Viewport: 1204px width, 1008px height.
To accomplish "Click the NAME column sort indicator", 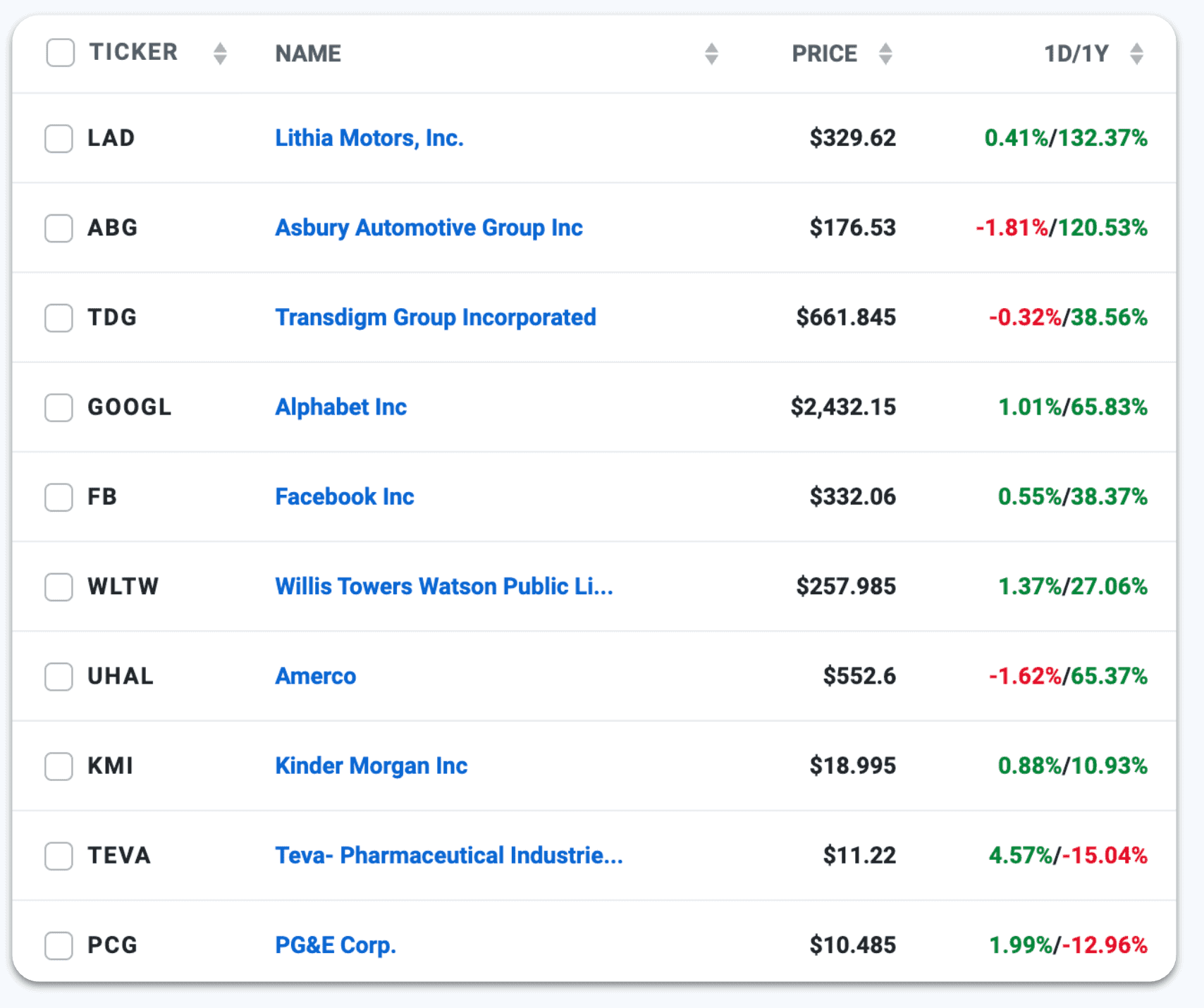I will click(x=711, y=53).
